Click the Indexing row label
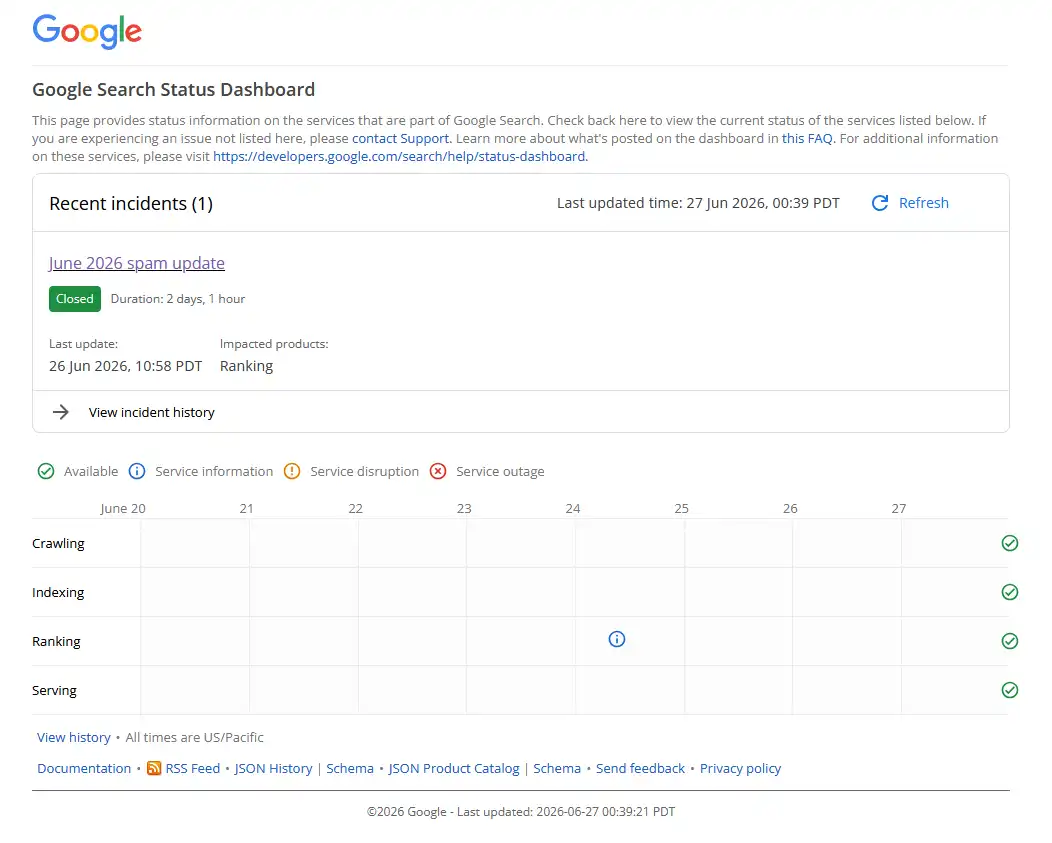This screenshot has height=843, width=1052. click(x=58, y=592)
